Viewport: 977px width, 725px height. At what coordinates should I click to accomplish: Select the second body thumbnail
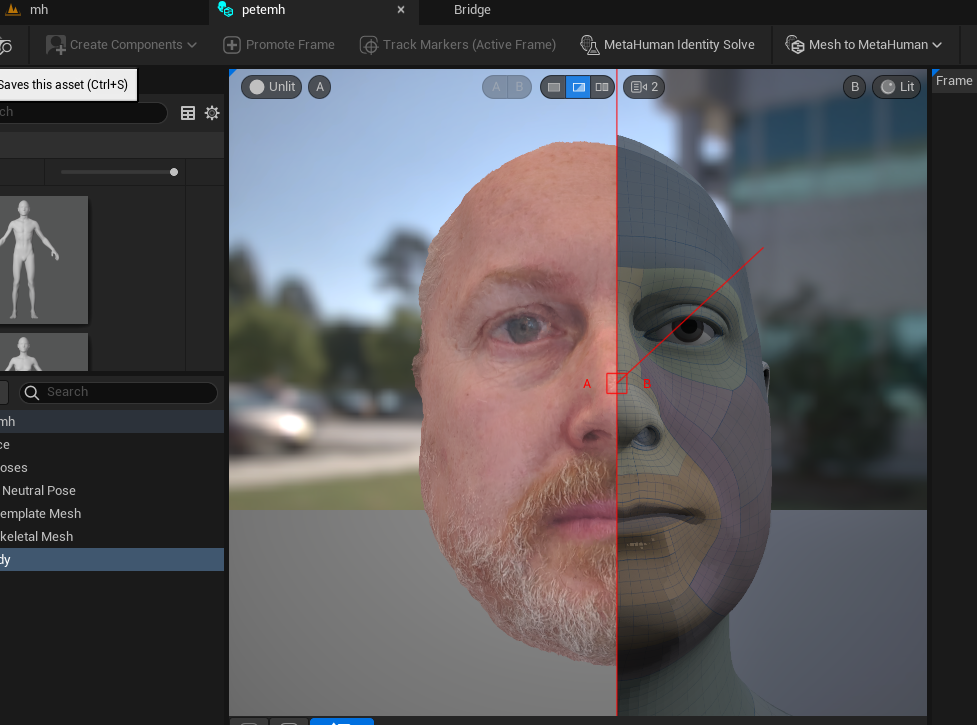pos(43,352)
